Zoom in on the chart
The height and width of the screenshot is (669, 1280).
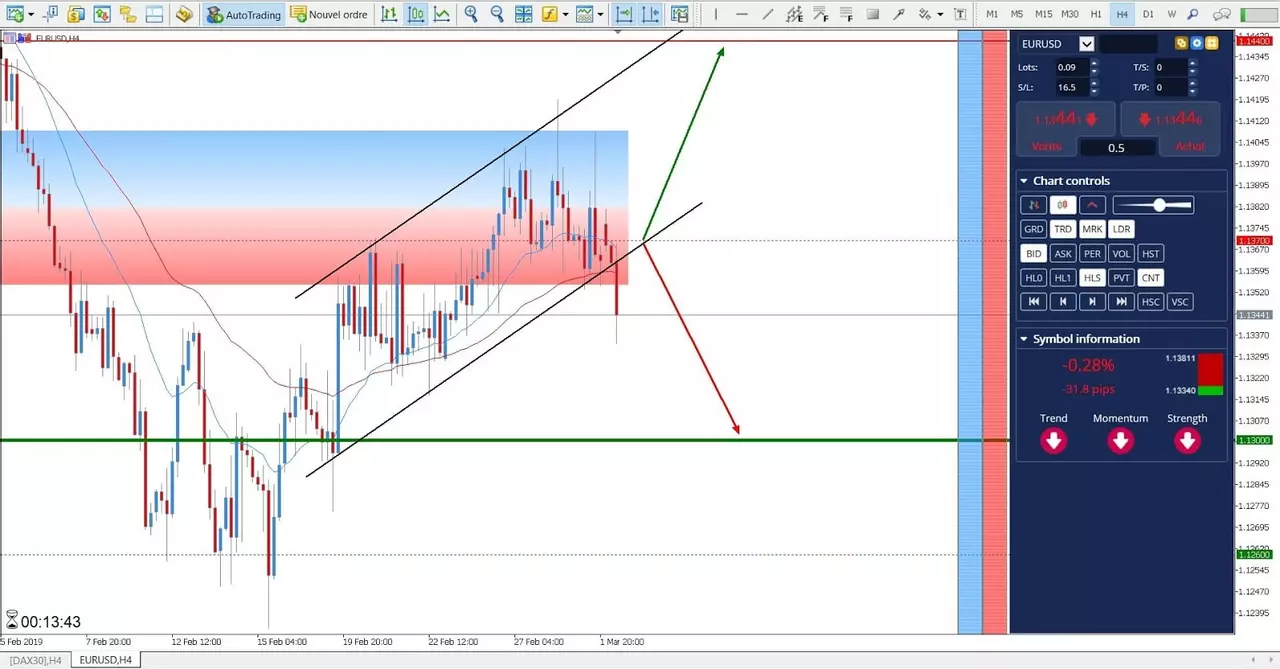[x=471, y=14]
